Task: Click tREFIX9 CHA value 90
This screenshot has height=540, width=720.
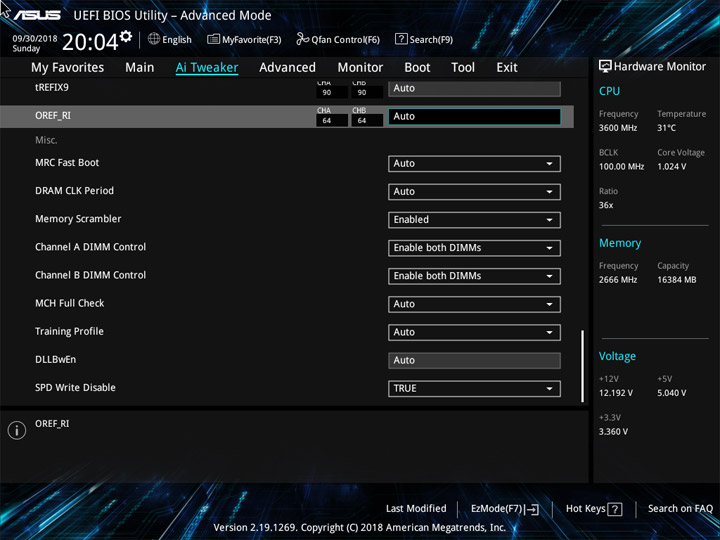Action: pos(332,92)
